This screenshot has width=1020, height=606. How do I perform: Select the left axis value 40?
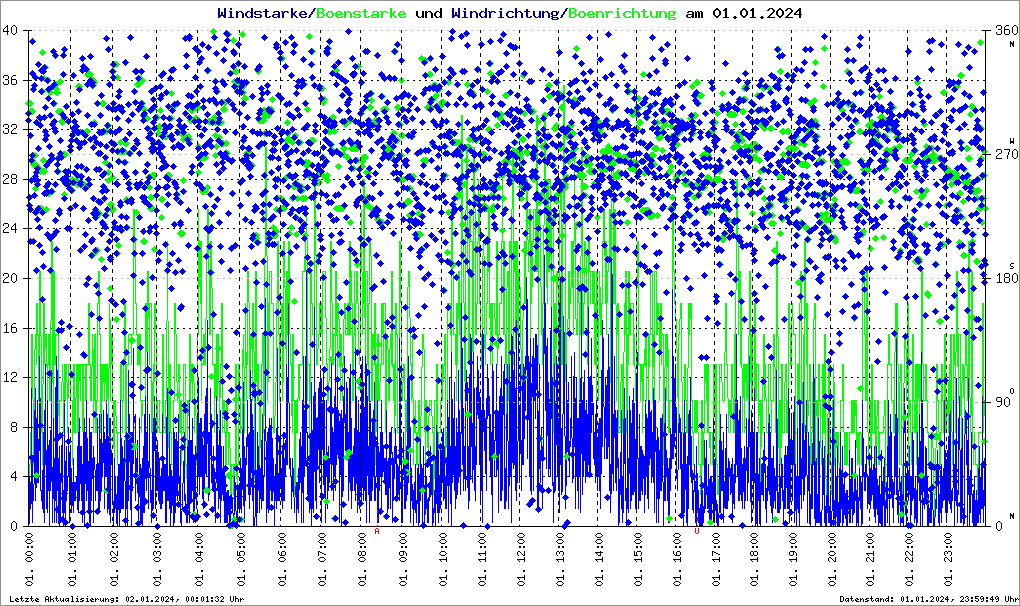(10, 31)
